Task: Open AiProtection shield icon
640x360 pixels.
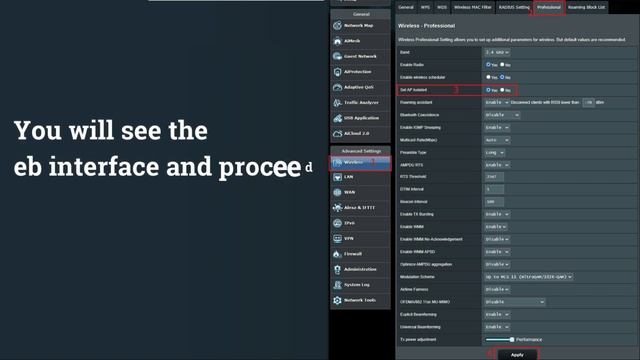Action: click(338, 72)
